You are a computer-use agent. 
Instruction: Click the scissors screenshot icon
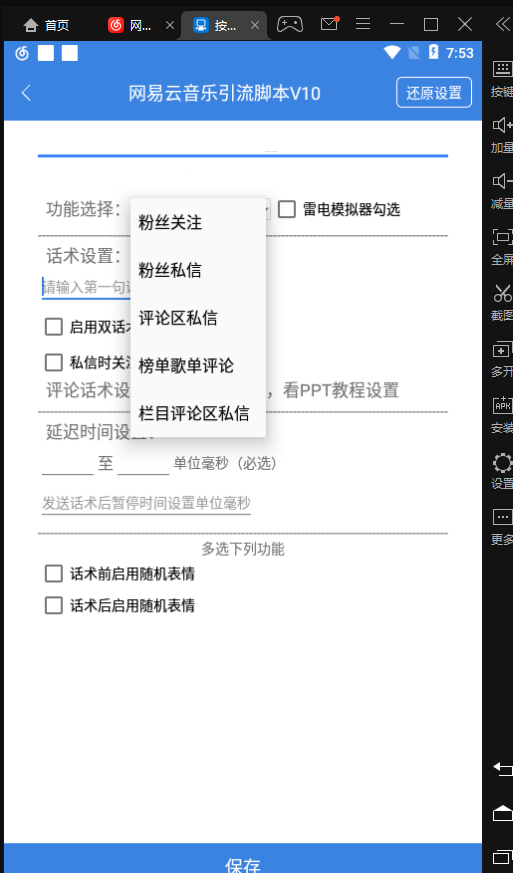[x=502, y=293]
